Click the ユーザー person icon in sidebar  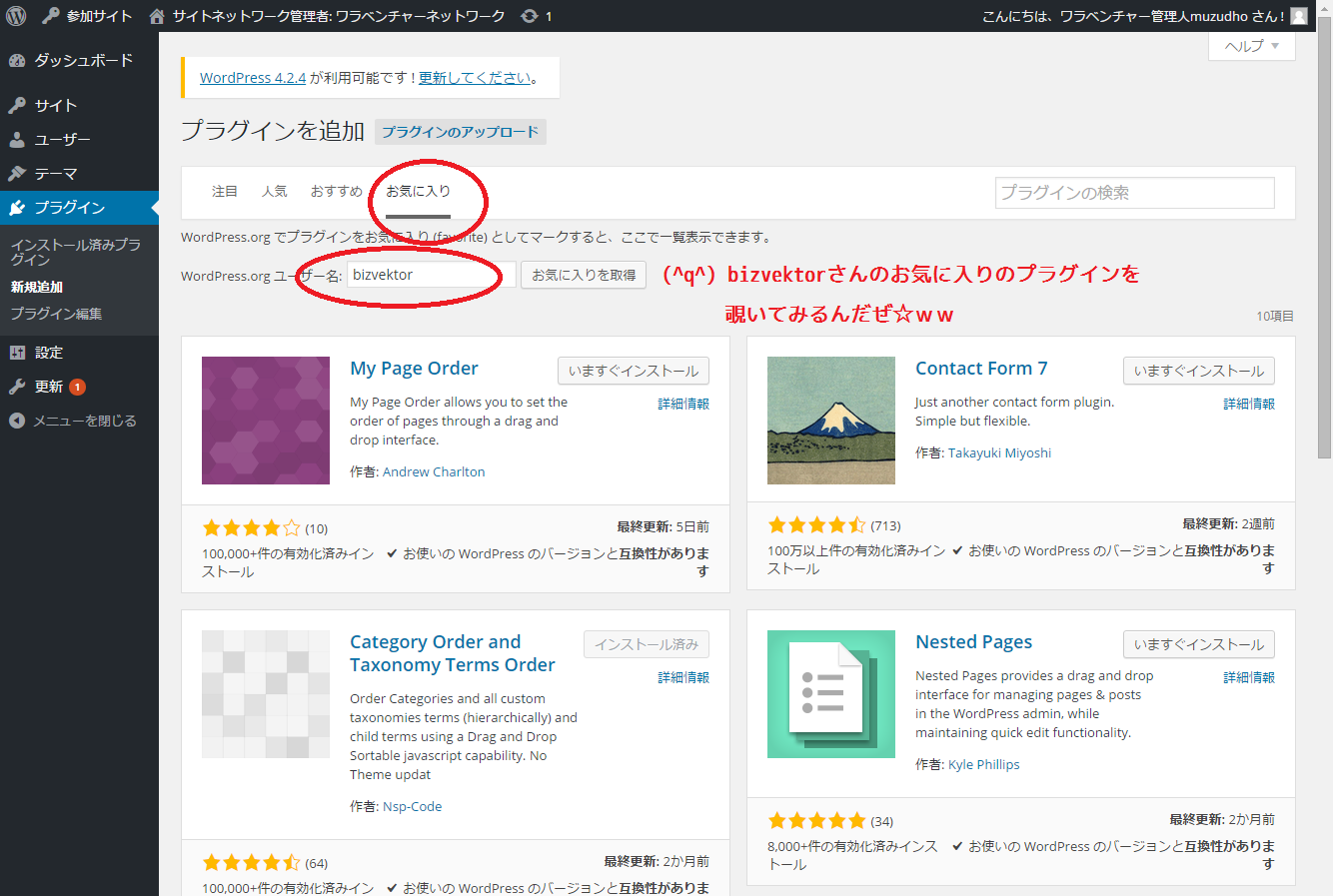tap(17, 140)
